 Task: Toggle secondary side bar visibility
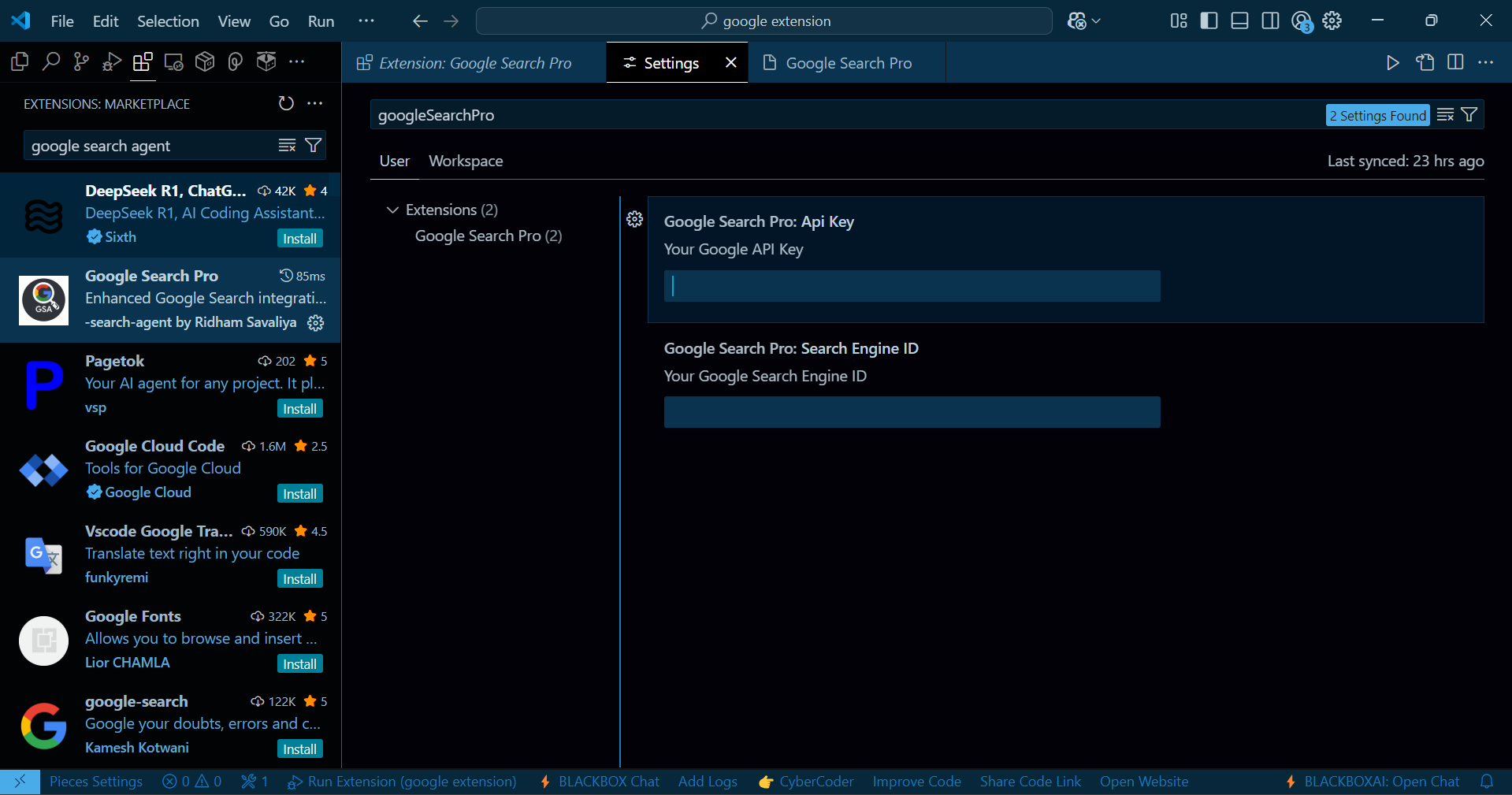tap(1271, 21)
